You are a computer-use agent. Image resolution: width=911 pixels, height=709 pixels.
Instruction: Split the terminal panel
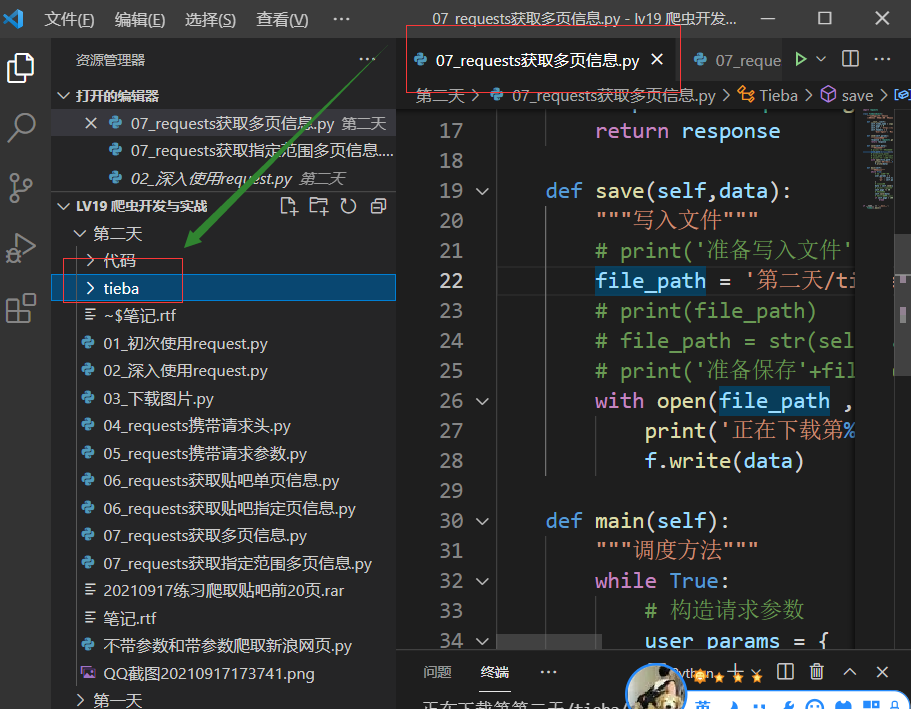point(784,671)
